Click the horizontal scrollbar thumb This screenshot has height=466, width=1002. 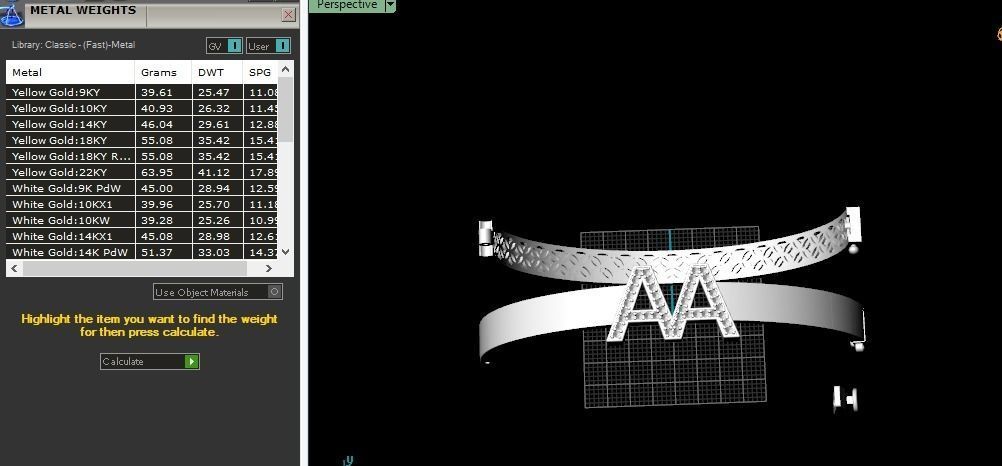tap(135, 268)
